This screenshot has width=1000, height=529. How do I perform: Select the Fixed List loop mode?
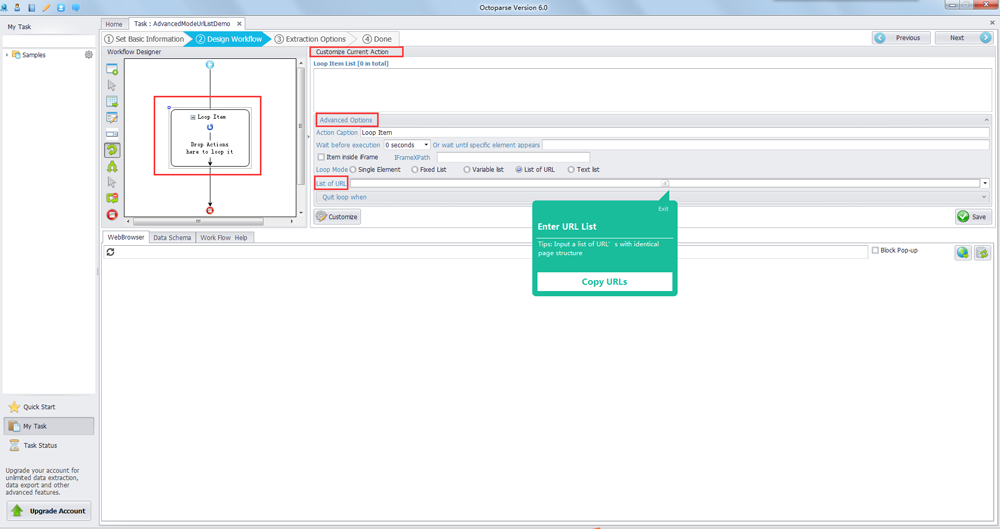click(415, 170)
